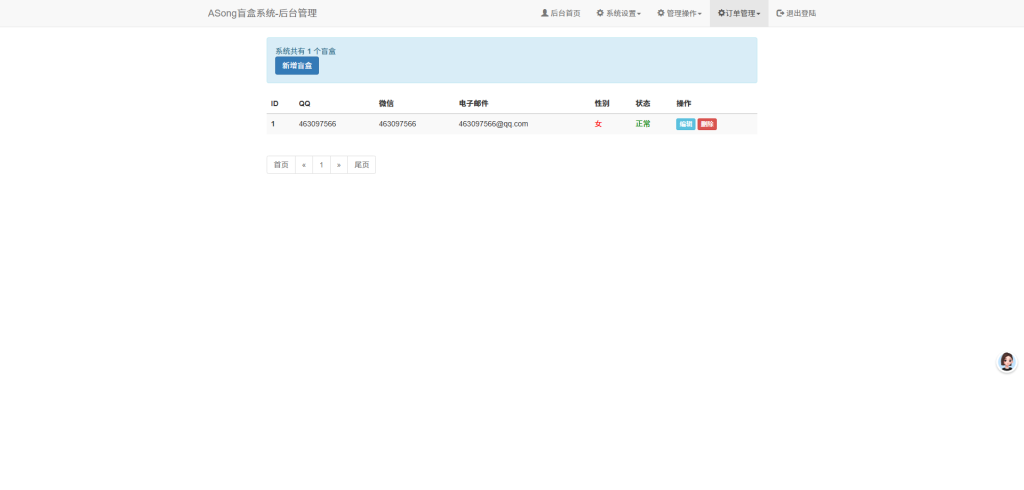Click the 正常 status value
1024x490 pixels.
coord(643,124)
